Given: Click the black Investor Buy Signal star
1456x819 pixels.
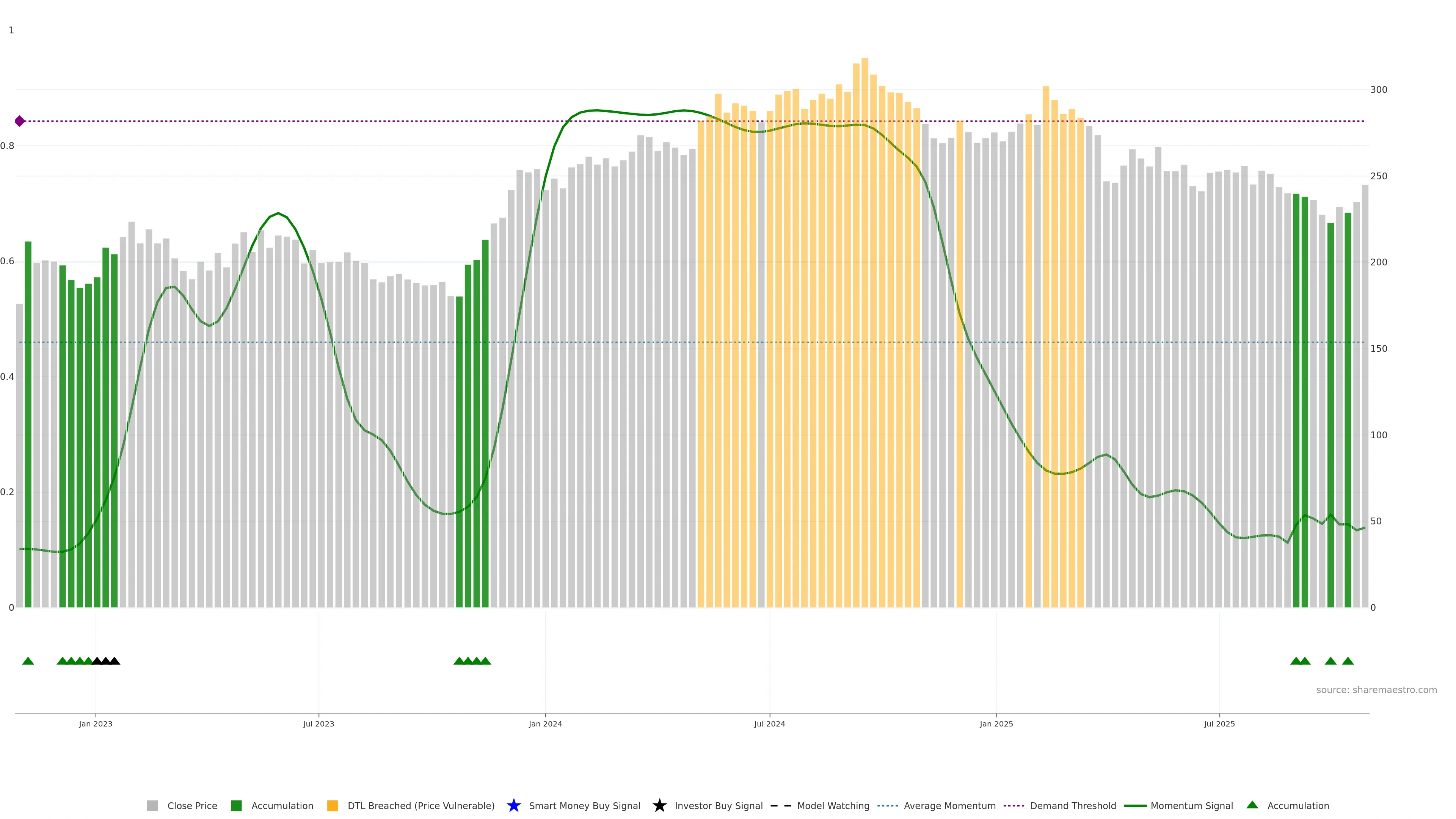Looking at the screenshot, I should tap(659, 805).
